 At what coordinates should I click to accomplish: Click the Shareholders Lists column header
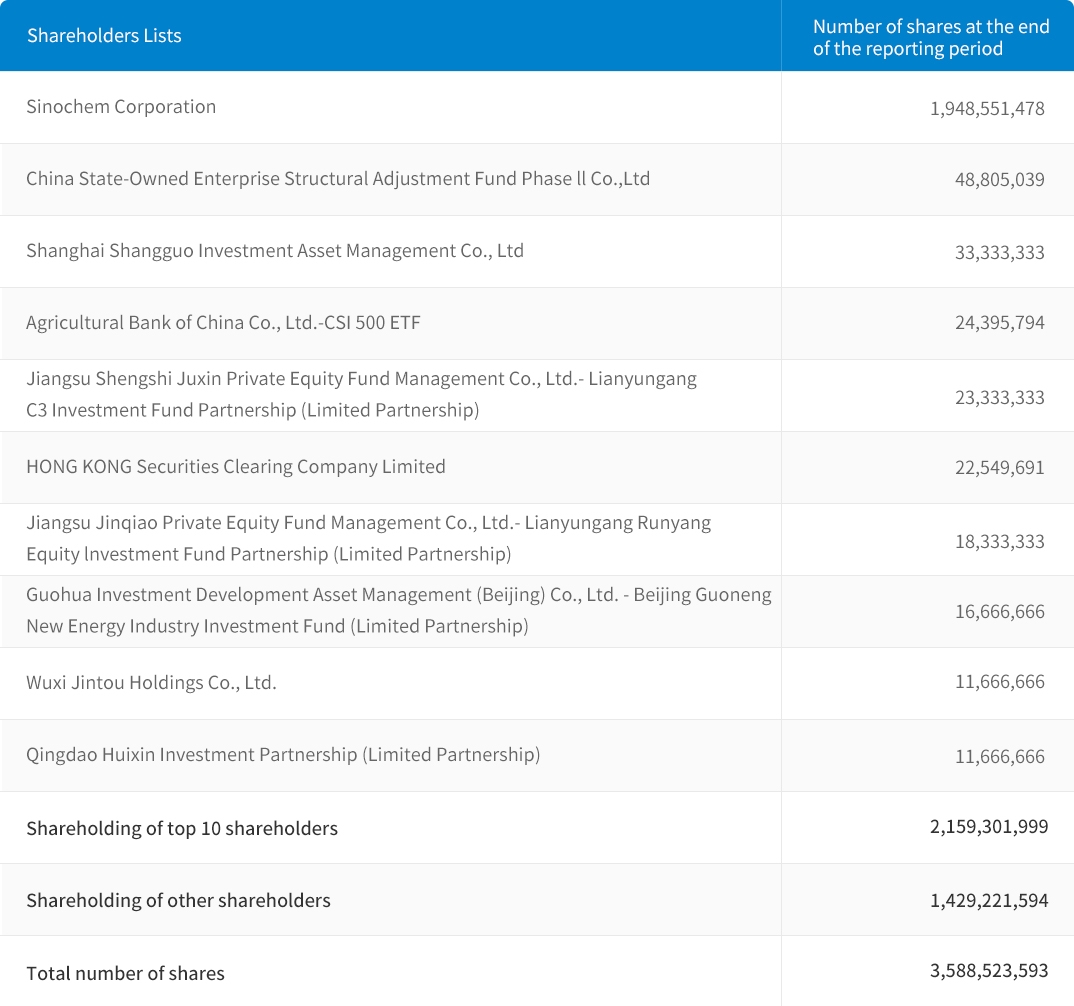point(104,36)
